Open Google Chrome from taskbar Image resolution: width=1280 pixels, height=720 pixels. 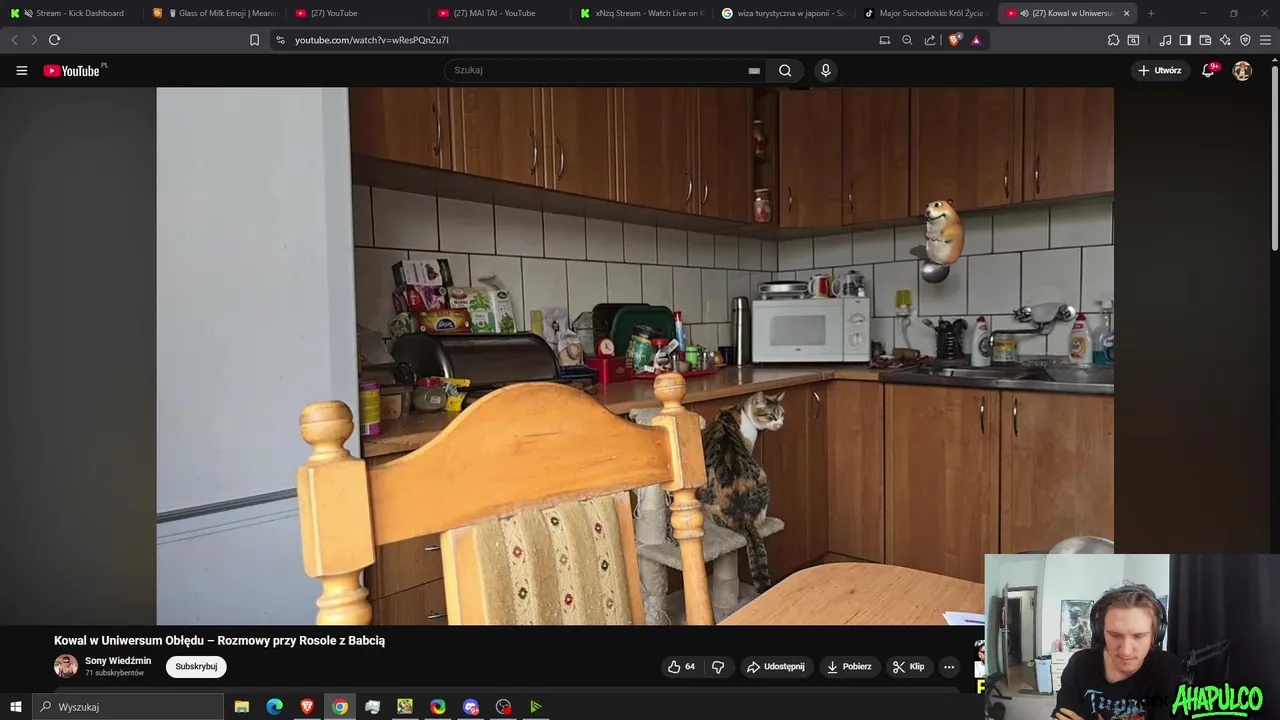[340, 707]
